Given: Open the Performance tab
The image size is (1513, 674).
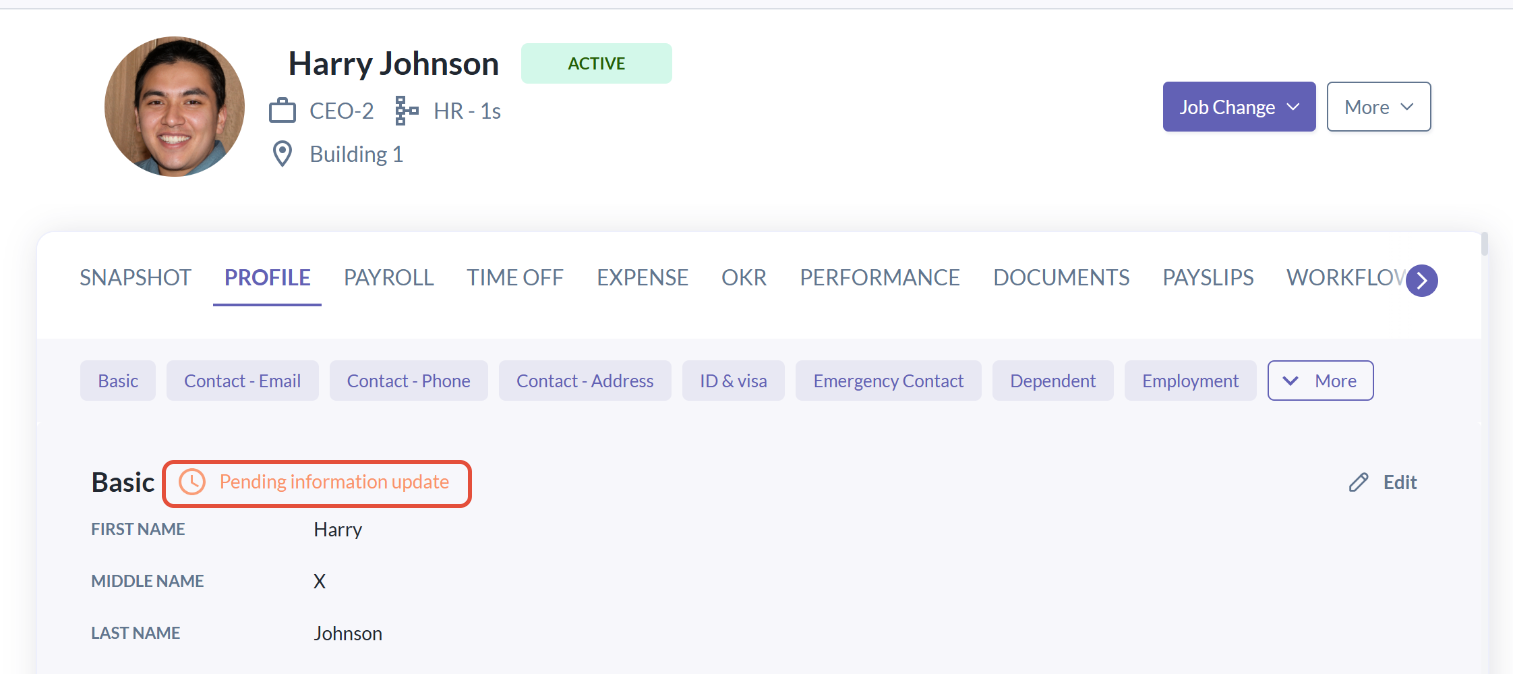Looking at the screenshot, I should pyautogui.click(x=880, y=277).
